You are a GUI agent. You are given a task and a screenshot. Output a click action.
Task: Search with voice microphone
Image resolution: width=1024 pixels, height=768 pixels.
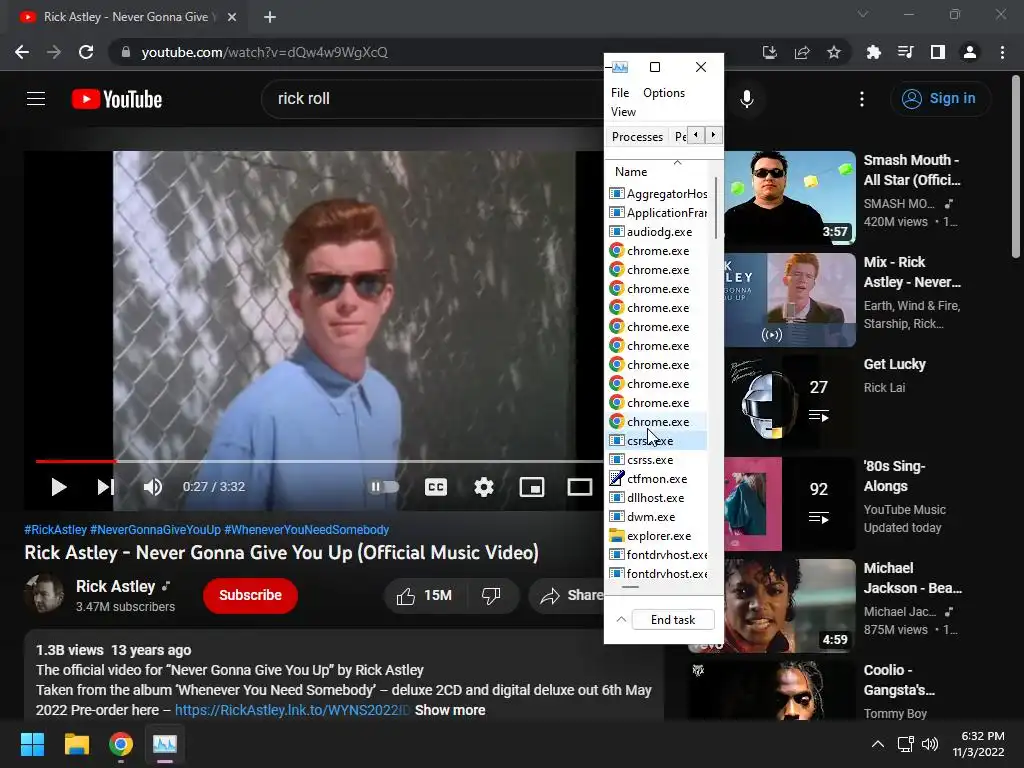pyautogui.click(x=747, y=99)
